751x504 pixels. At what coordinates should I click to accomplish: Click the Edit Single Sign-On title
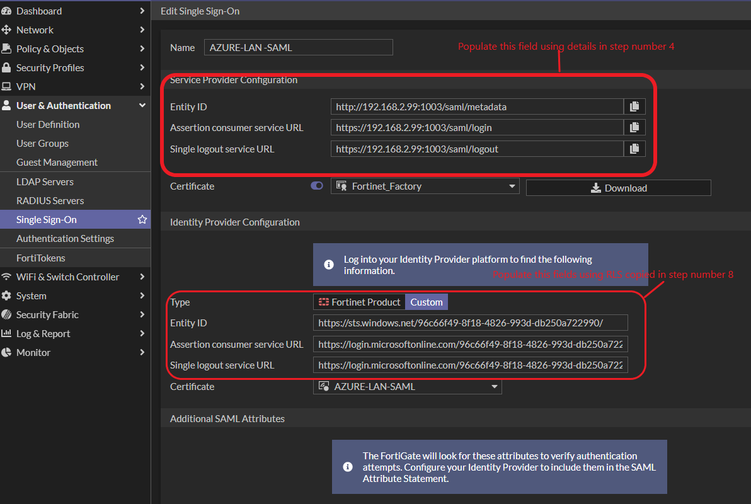pyautogui.click(x=200, y=11)
